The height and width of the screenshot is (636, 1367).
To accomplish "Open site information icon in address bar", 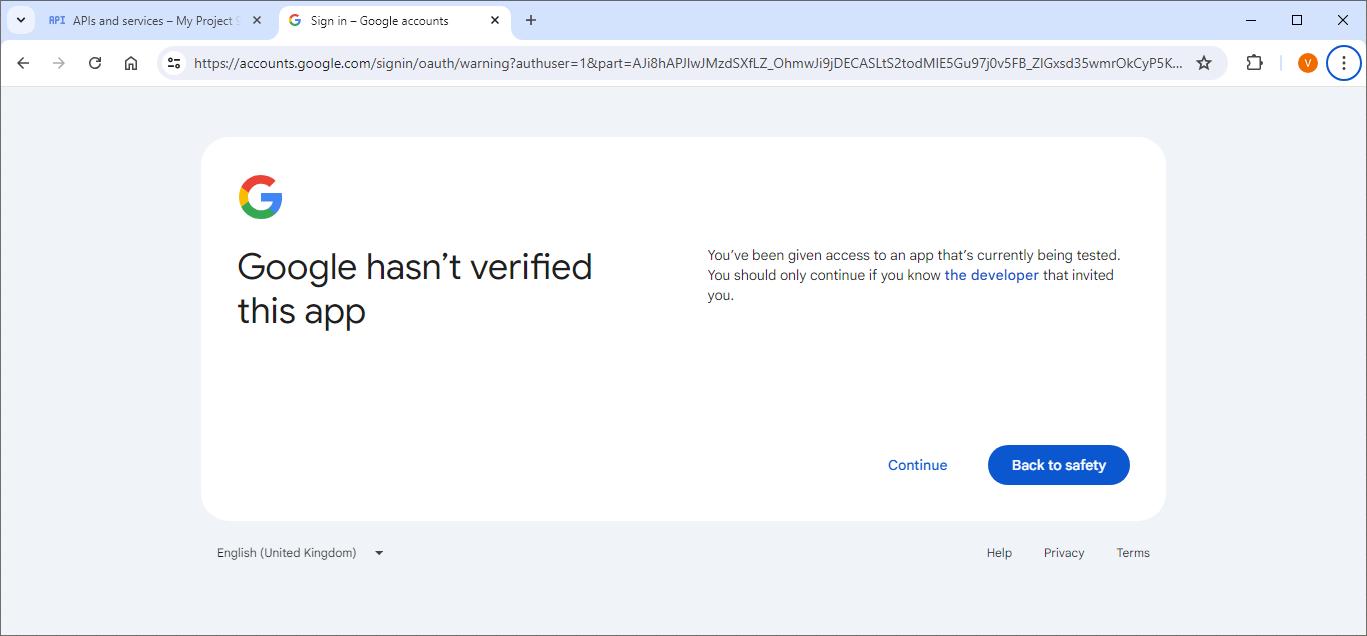I will point(174,63).
